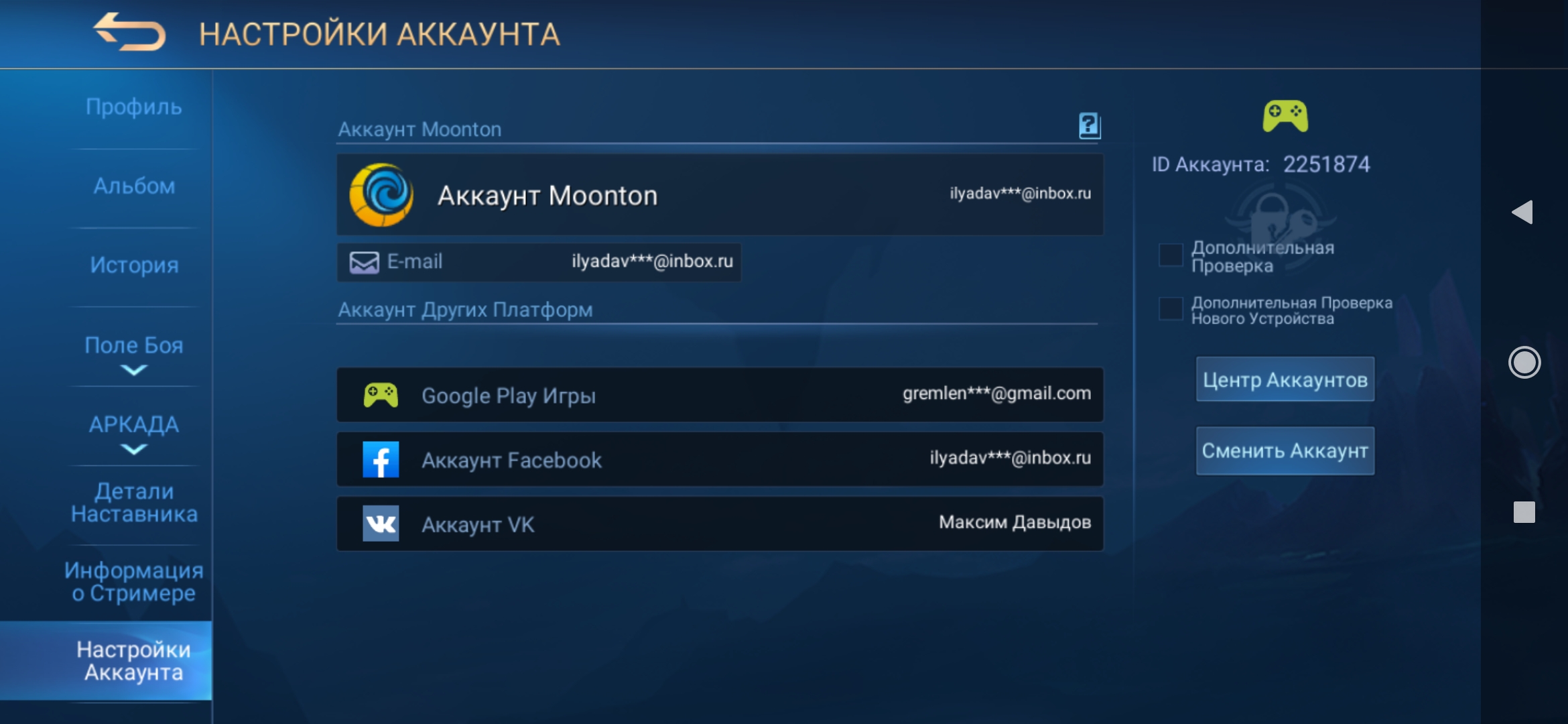Screen dimensions: 1568x724
Task: Open the История tab
Action: click(134, 265)
